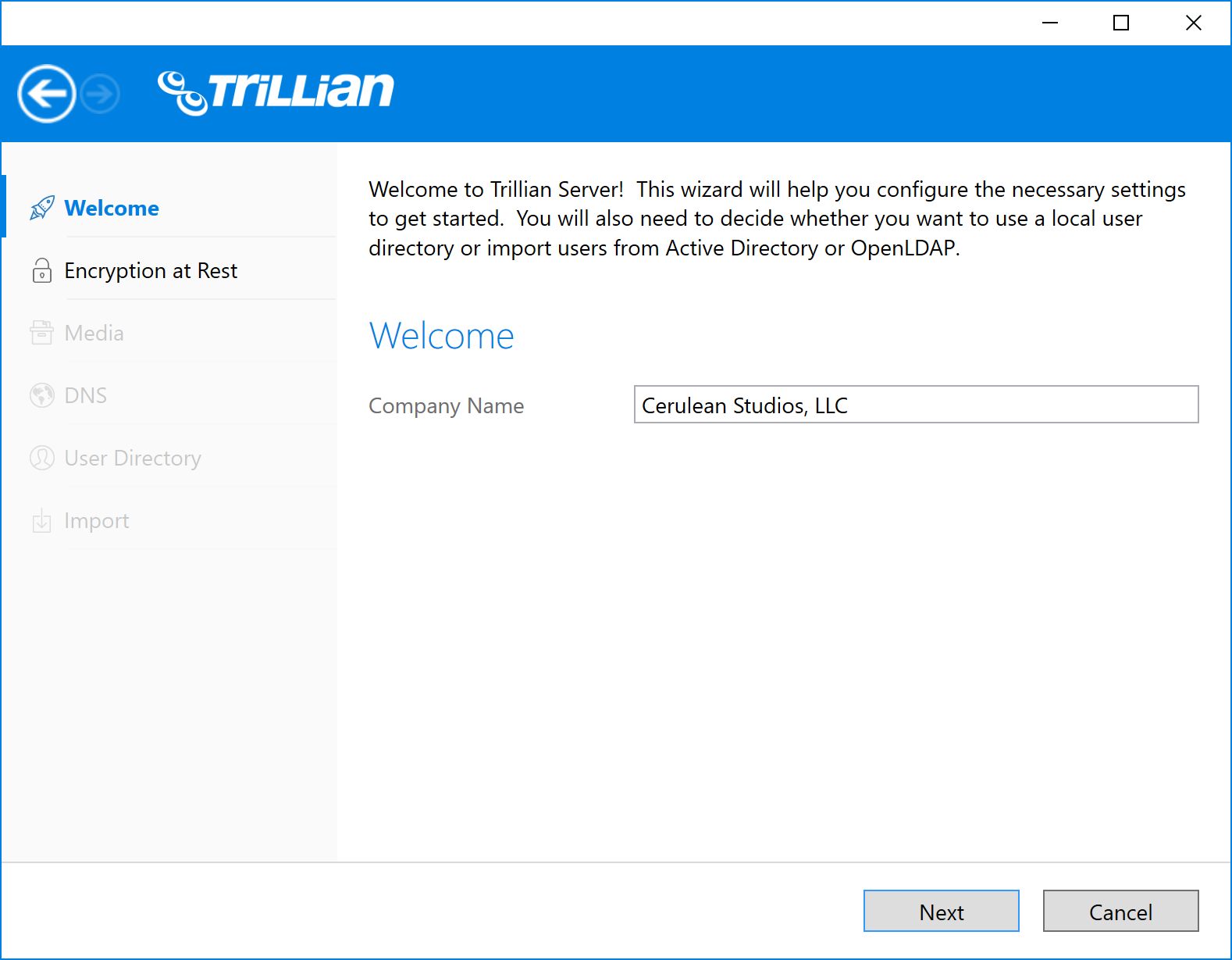This screenshot has width=1232, height=960.
Task: Select the Media step in sidebar
Action: pos(170,333)
